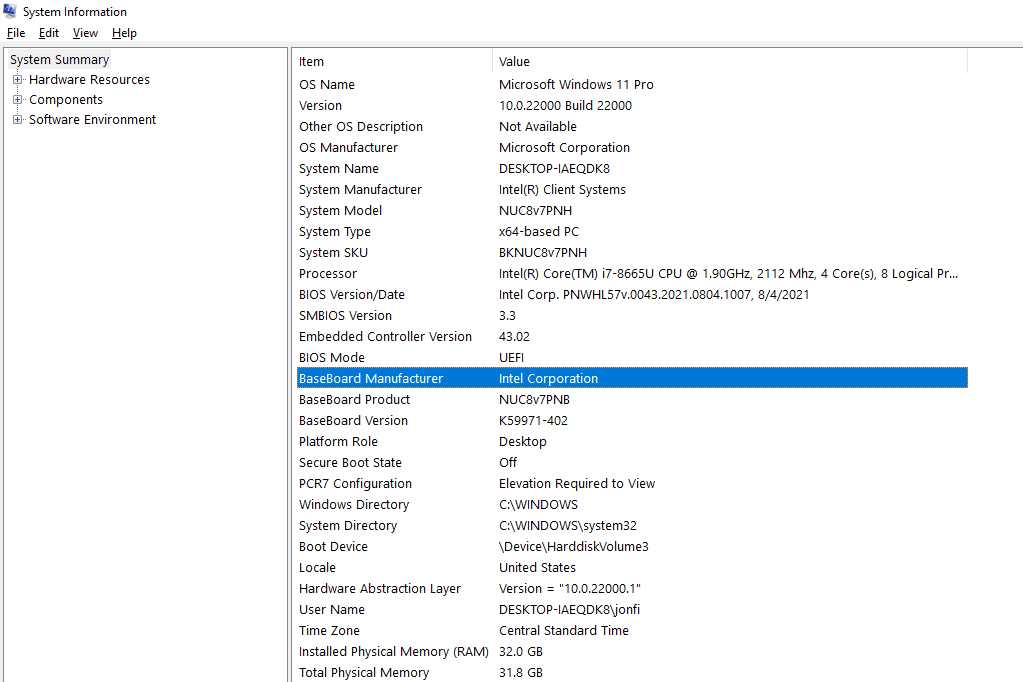Select the SMBIOS Version row

pyautogui.click(x=632, y=316)
